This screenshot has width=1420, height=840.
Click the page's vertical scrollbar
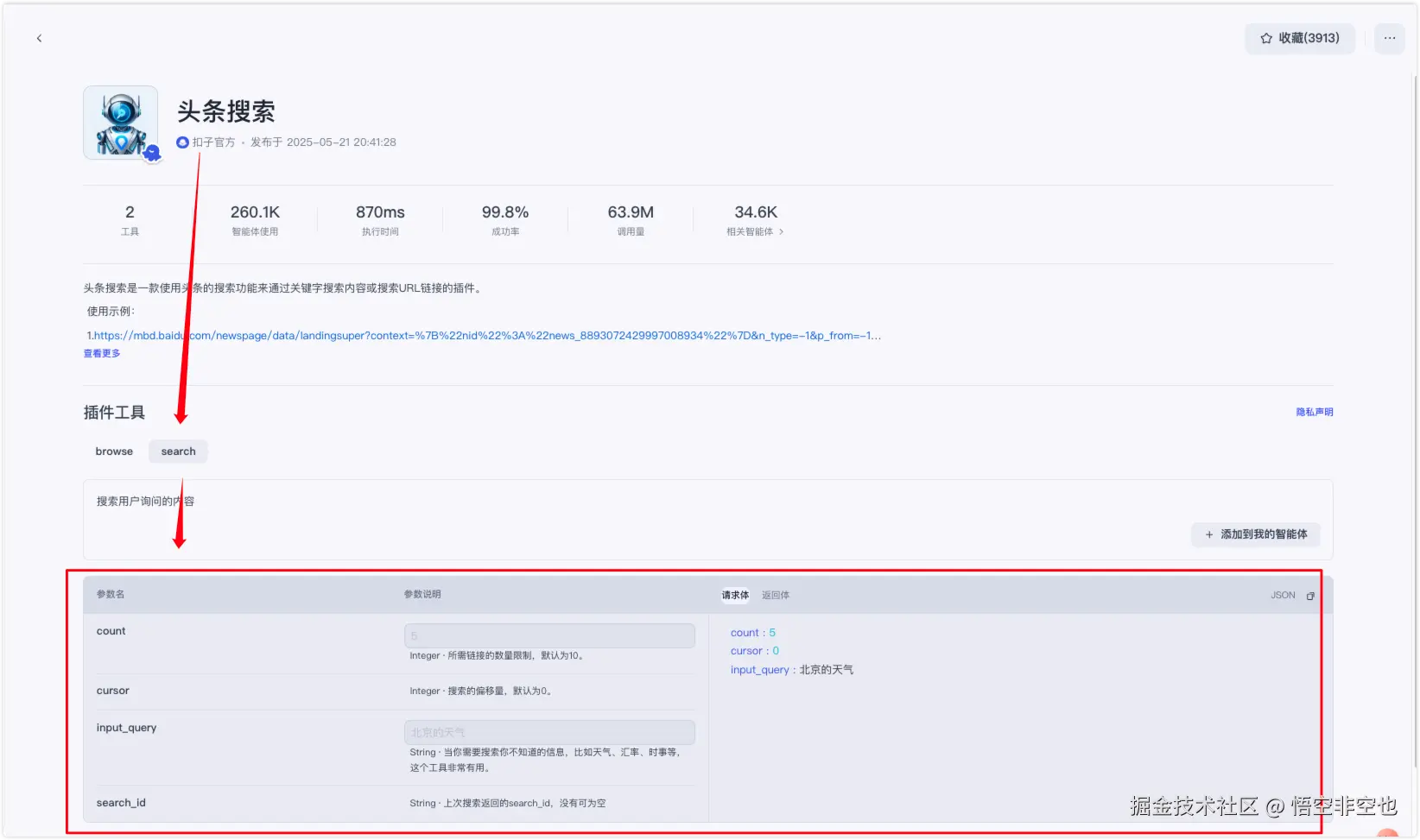pyautogui.click(x=1415, y=423)
